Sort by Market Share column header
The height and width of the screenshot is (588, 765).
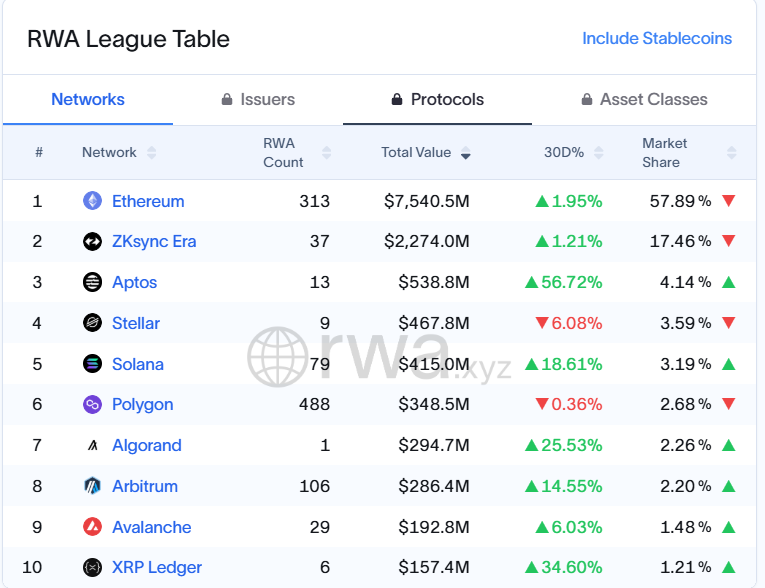tap(688, 153)
